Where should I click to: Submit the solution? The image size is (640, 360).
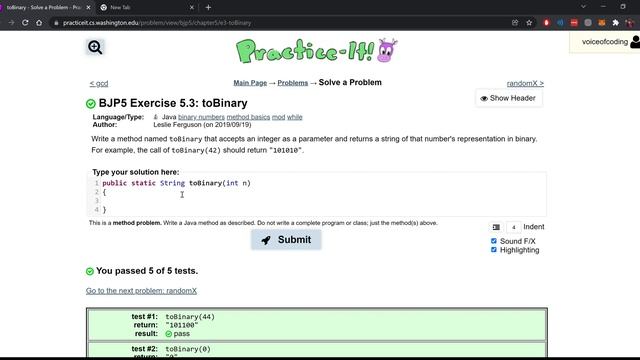(286, 240)
